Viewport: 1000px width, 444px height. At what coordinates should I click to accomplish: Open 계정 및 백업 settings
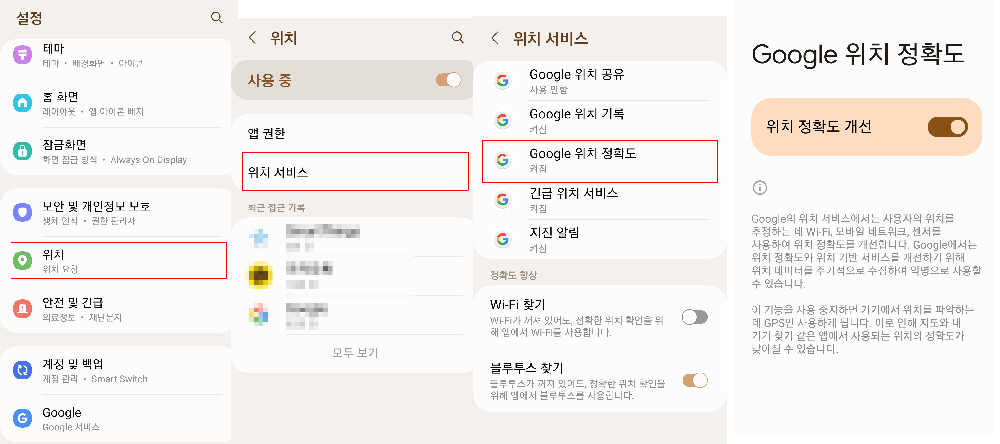[115, 370]
